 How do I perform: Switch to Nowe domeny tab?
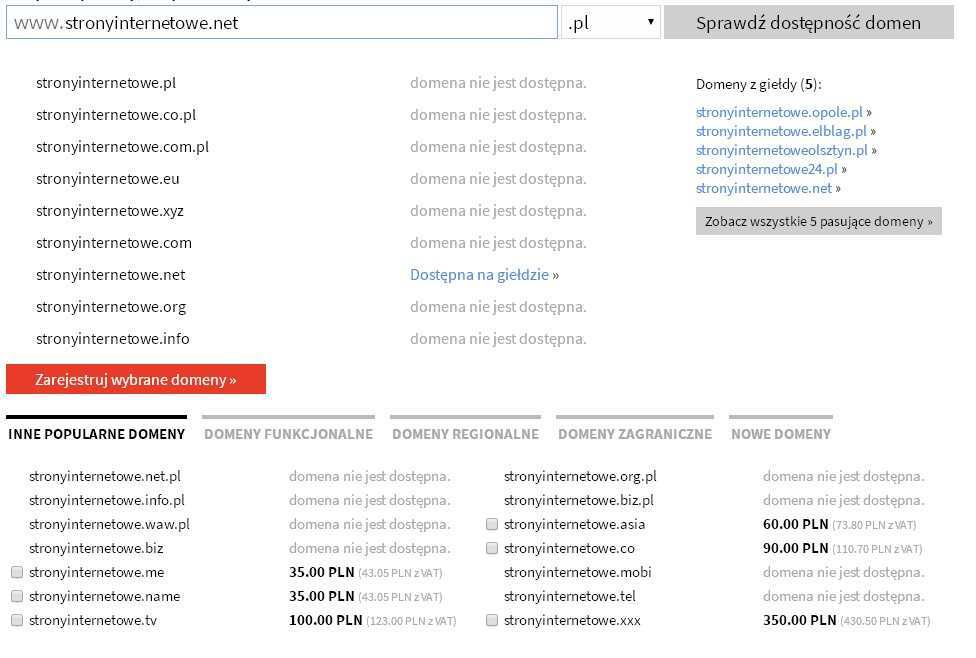[780, 434]
